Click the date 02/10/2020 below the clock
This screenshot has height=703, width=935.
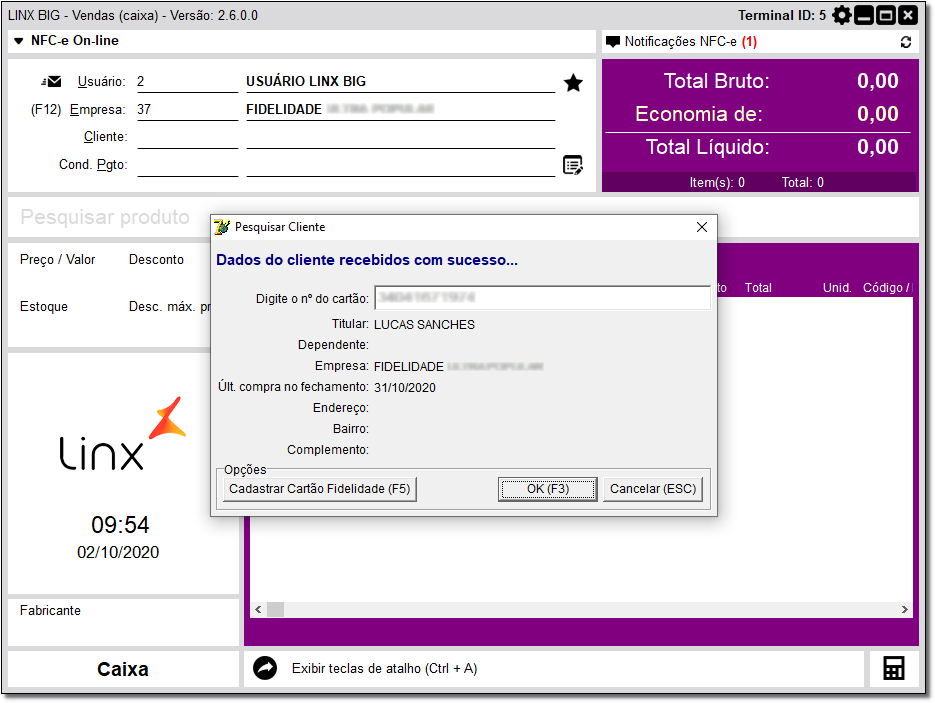(118, 552)
